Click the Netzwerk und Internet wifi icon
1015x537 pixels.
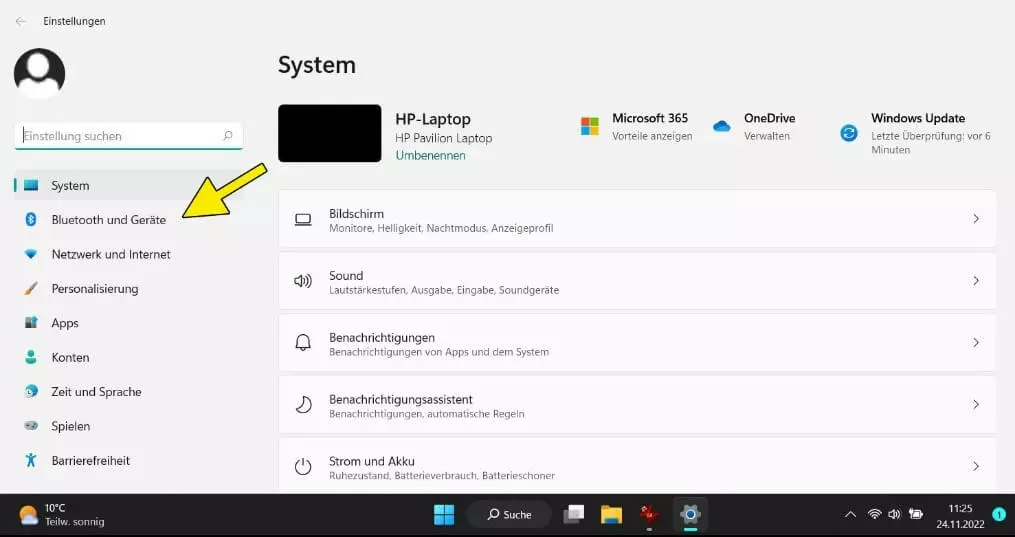point(30,254)
